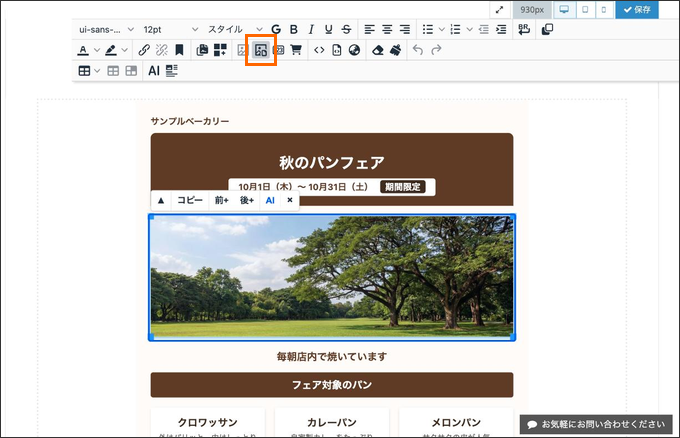The height and width of the screenshot is (438, 680).
Task: Click コピー in block toolbar
Action: click(x=190, y=200)
